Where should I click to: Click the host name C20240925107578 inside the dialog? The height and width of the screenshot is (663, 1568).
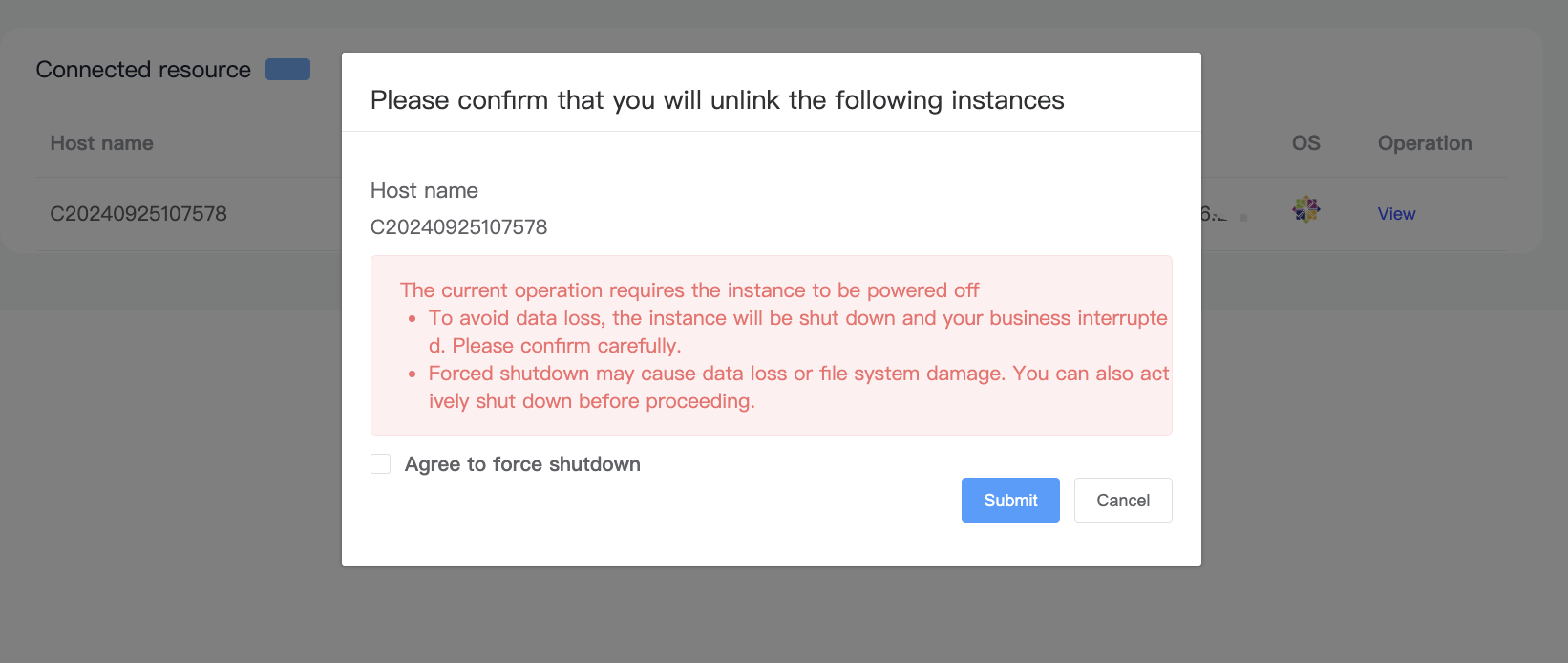click(x=458, y=227)
